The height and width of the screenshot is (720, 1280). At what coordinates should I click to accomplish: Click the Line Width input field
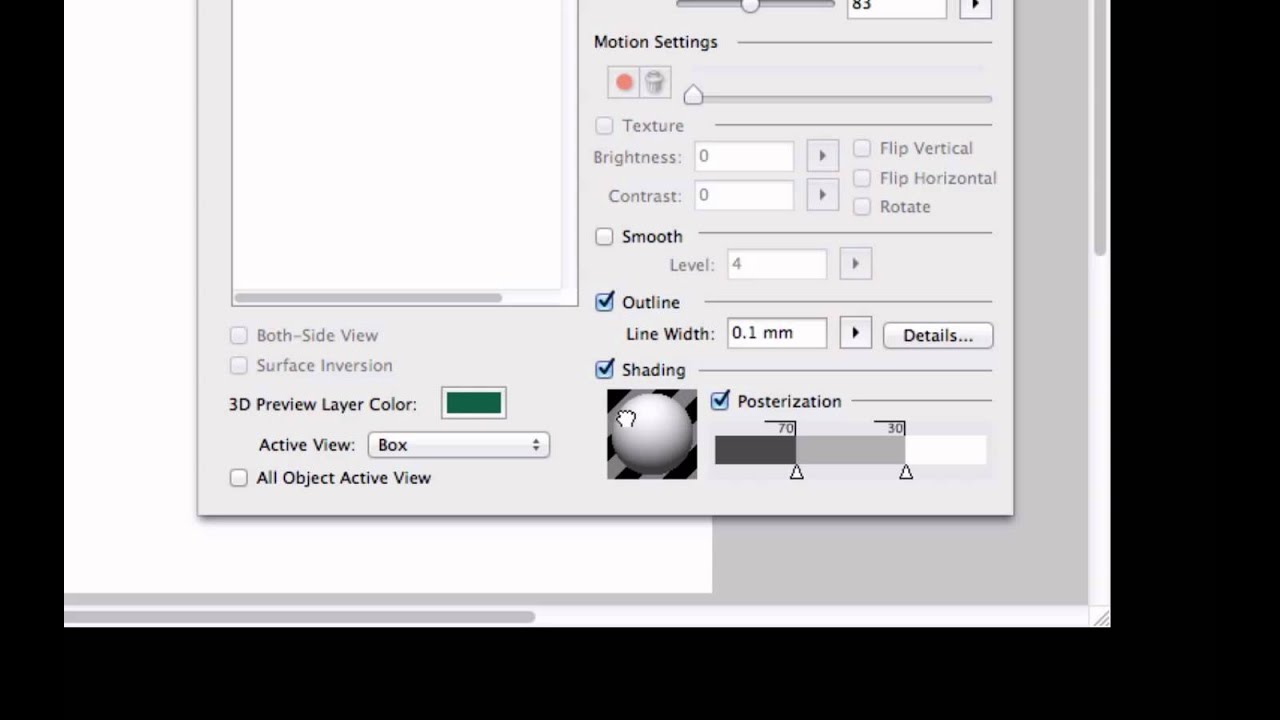(777, 333)
